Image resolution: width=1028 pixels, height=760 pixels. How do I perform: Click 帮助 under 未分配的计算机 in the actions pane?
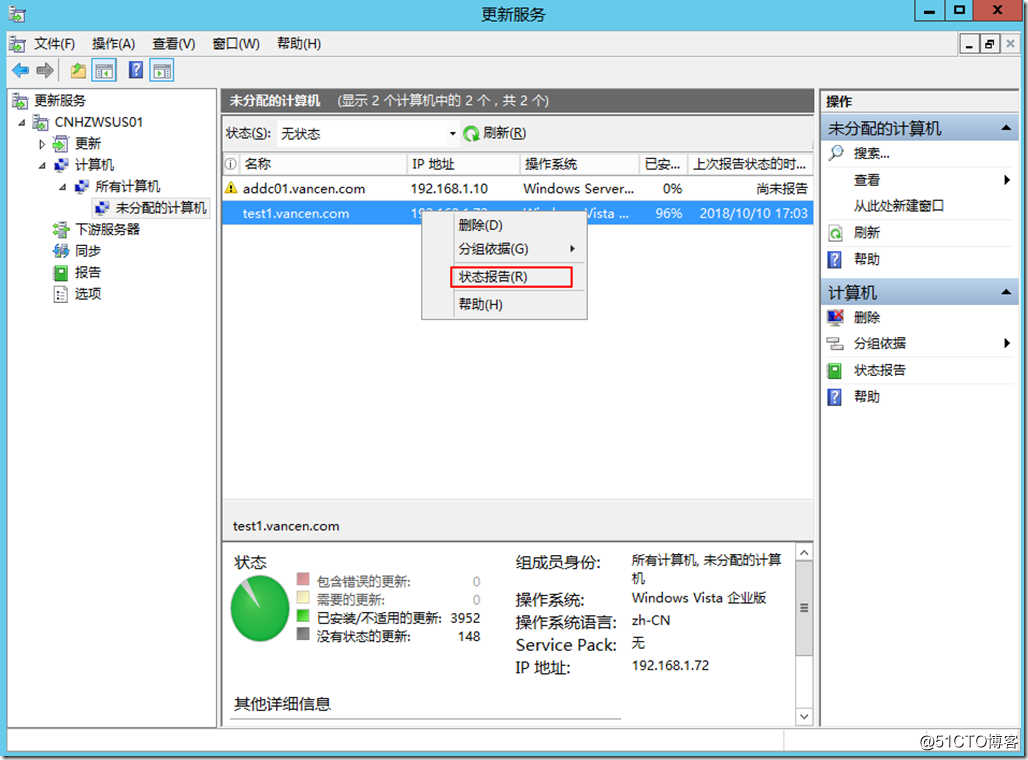tap(866, 260)
